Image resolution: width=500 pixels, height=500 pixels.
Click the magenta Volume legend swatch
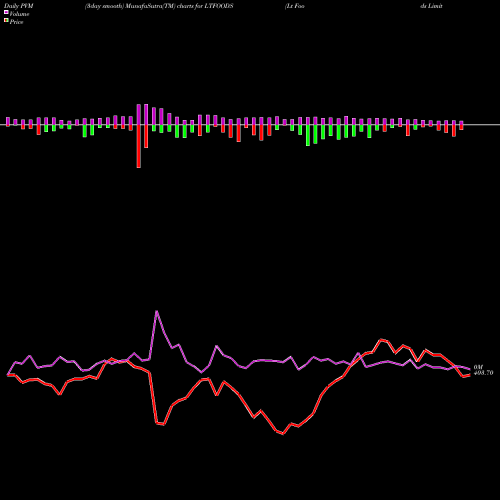6,12
